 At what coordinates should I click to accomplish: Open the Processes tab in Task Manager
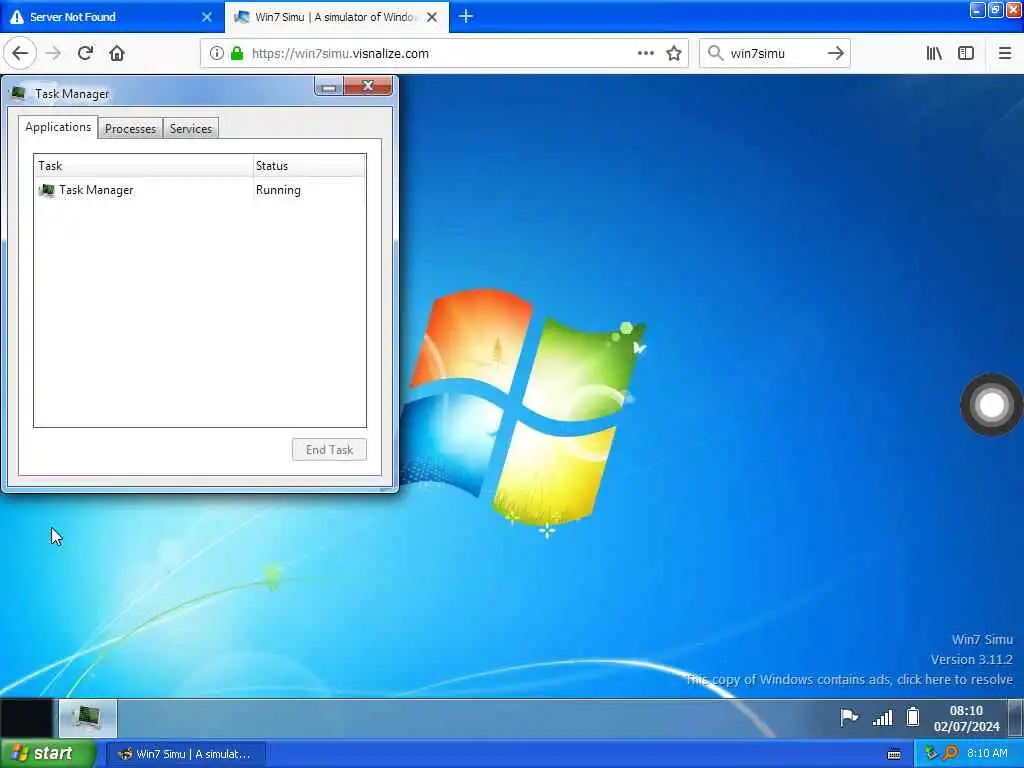tap(131, 129)
